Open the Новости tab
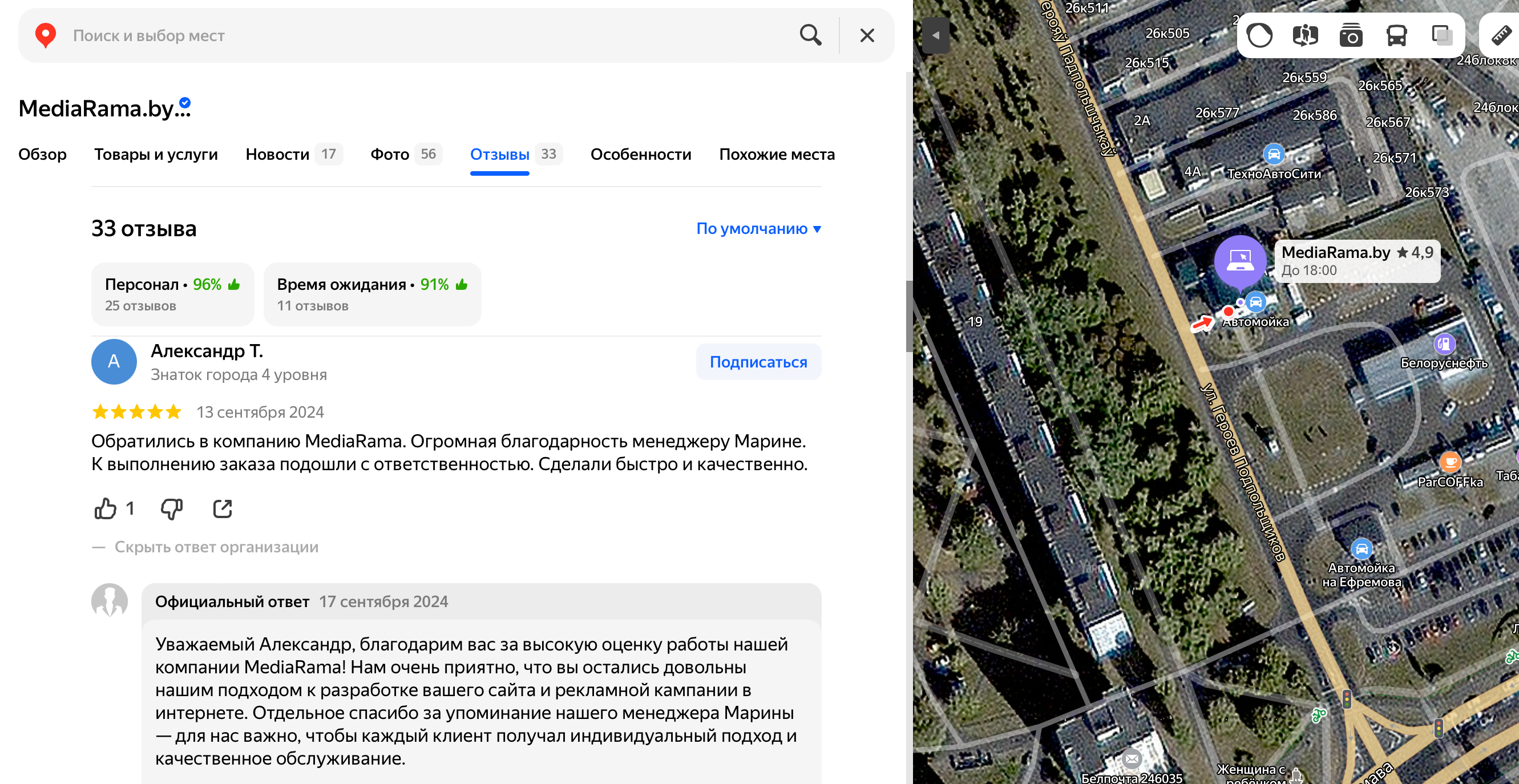Screen dimensions: 1519x784 (x=294, y=155)
